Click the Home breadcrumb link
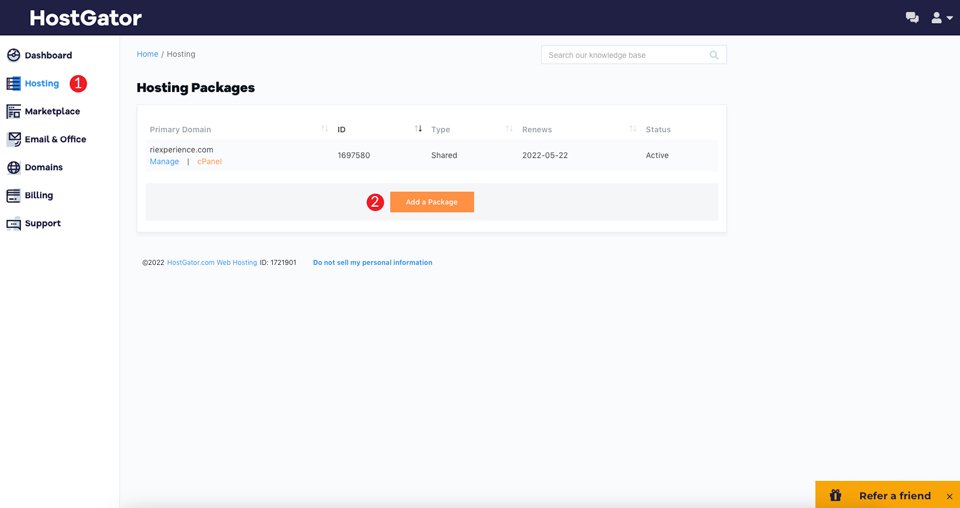Image resolution: width=960 pixels, height=508 pixels. (147, 54)
